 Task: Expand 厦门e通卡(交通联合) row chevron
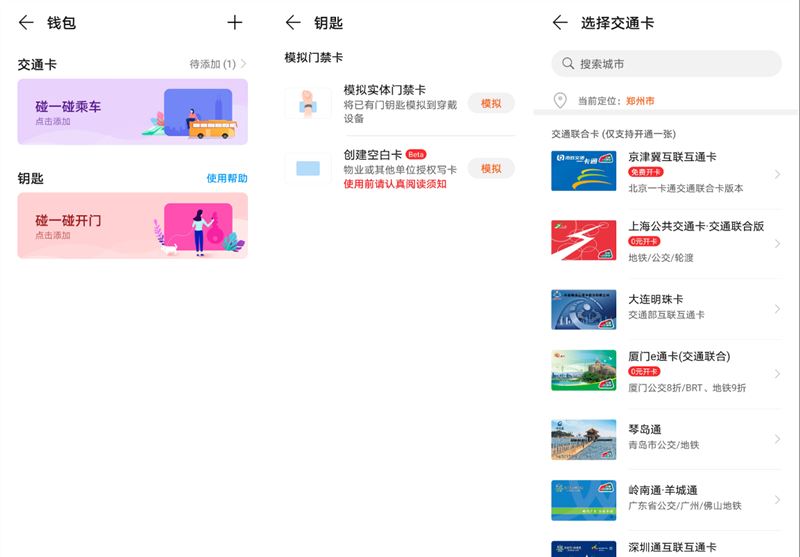click(777, 374)
